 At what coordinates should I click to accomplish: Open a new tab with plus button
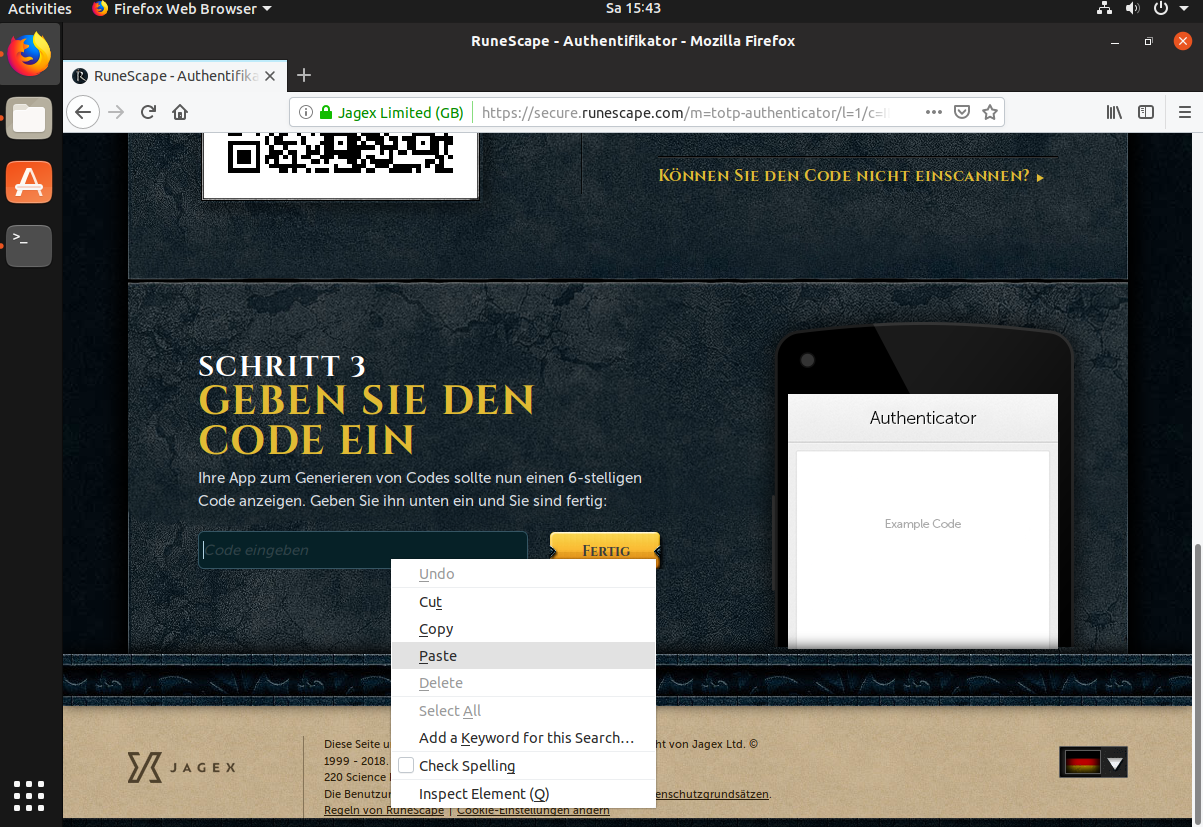(x=305, y=75)
